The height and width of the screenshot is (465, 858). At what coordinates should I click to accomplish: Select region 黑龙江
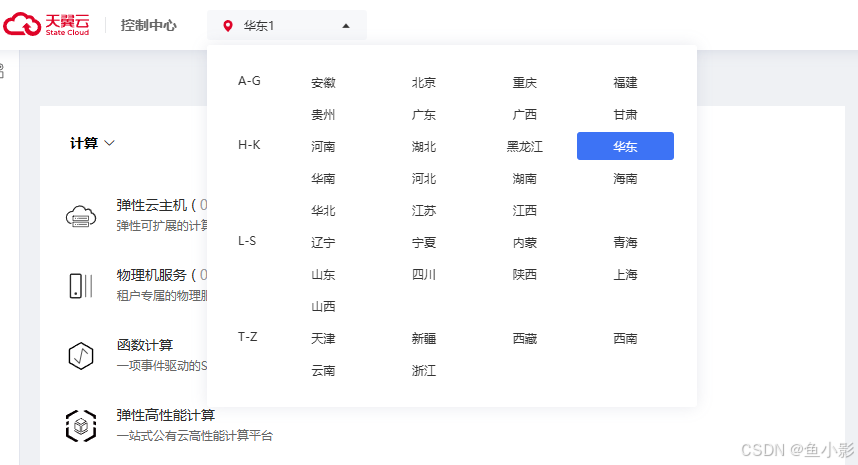[x=525, y=147]
